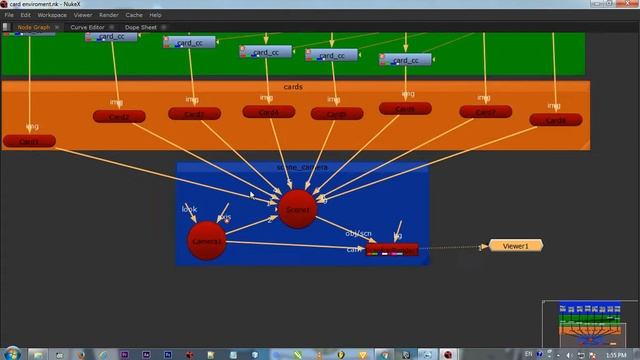
Task: Select the card_cc node feeding Card2
Action: (111, 37)
